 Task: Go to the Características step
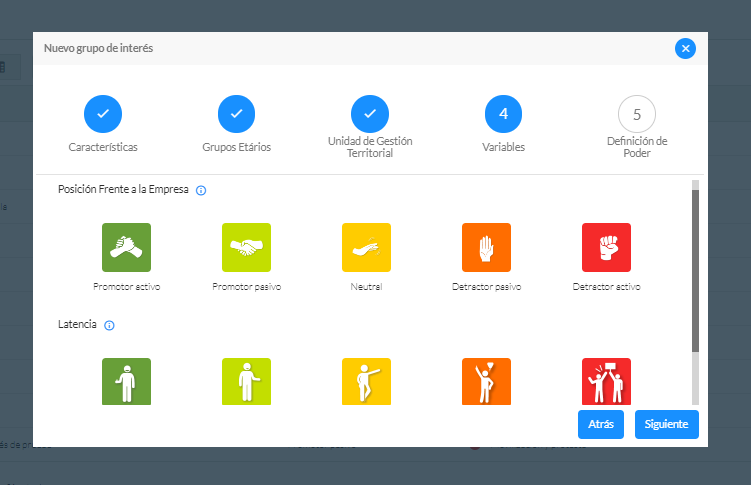coord(103,114)
